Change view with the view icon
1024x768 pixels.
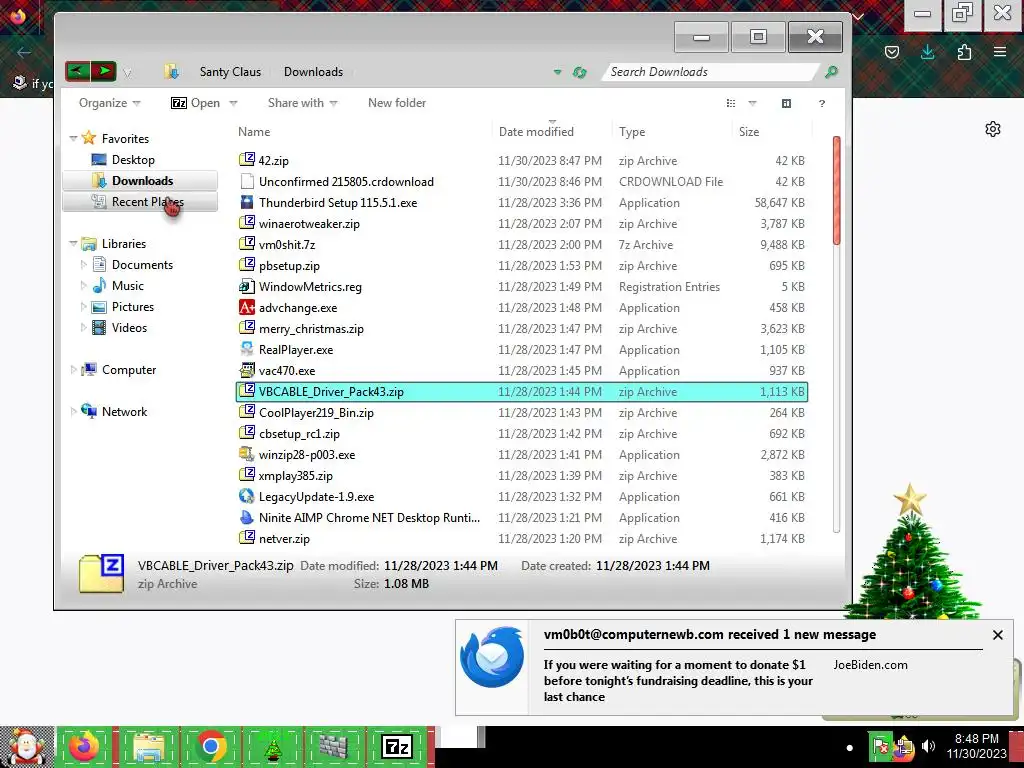[x=731, y=103]
